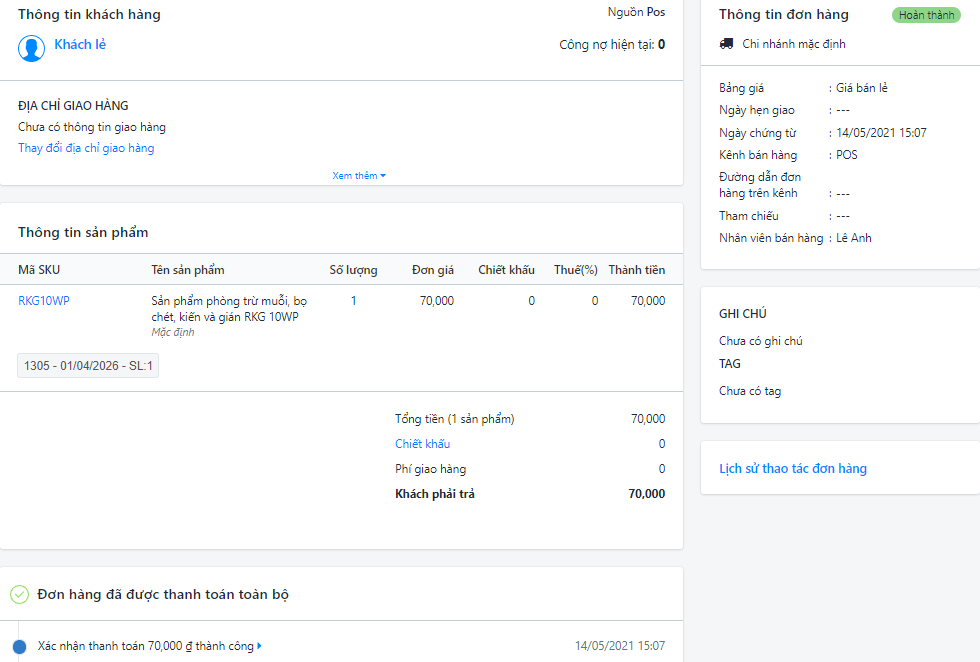Viewport: 980px width, 662px height.
Task: Click the blue payment timeline dot
Action: tap(19, 646)
